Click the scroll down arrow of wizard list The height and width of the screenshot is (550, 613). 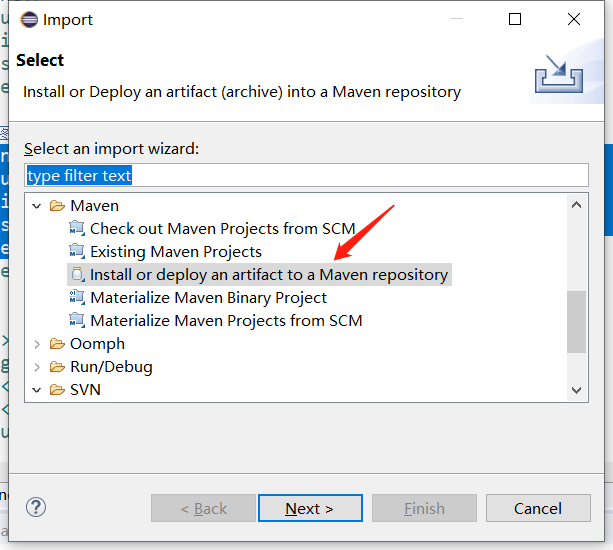pyautogui.click(x=576, y=390)
